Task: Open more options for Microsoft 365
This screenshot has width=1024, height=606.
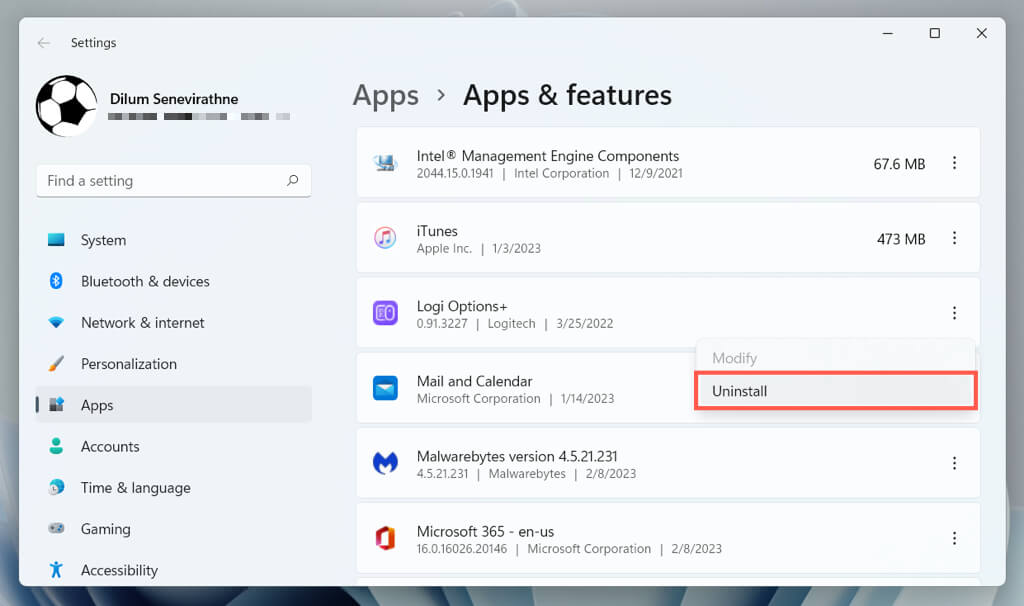Action: coord(954,538)
